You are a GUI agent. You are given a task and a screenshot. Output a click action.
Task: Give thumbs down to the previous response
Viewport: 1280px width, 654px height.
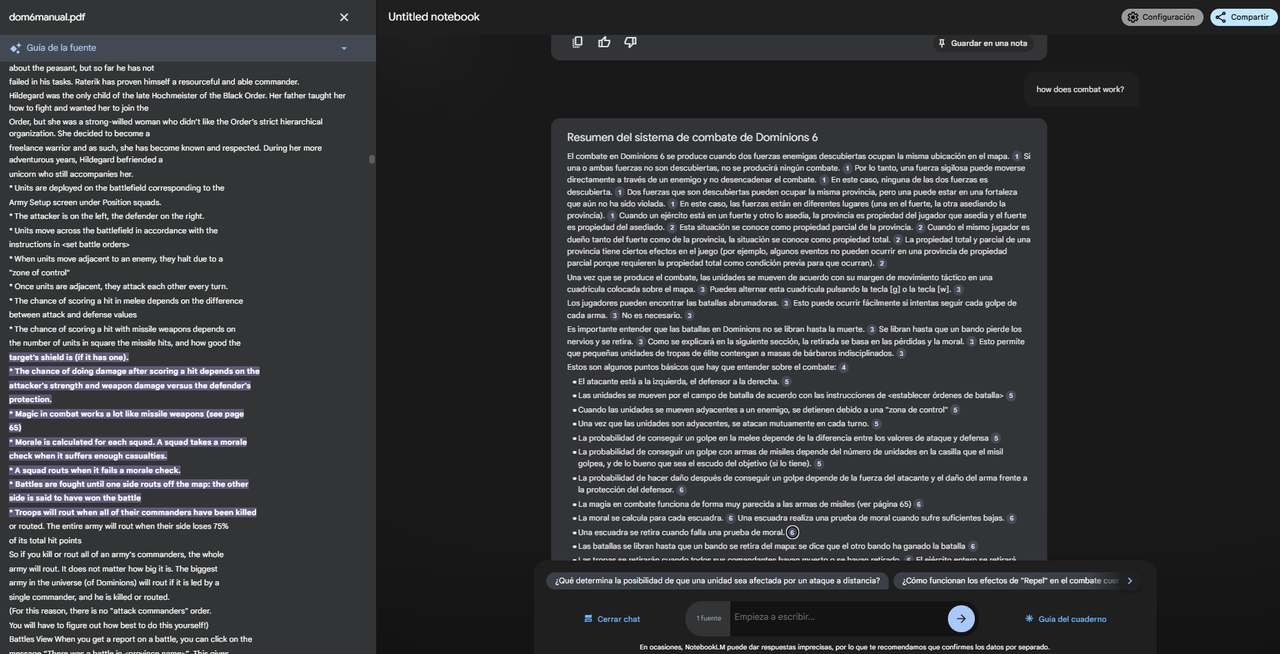(630, 42)
